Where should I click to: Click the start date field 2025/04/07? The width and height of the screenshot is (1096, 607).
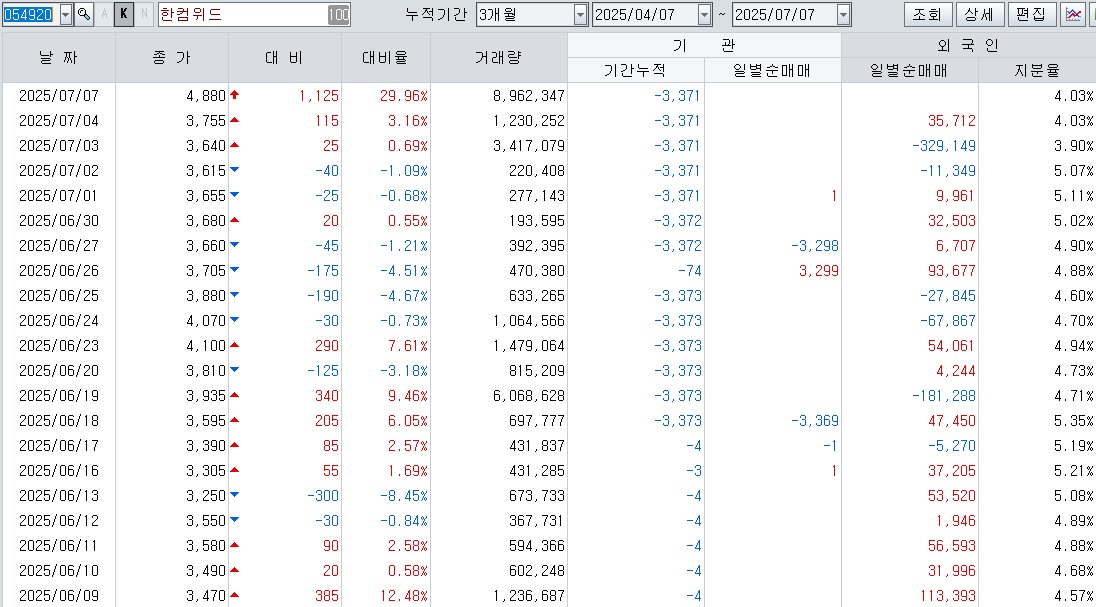pos(644,15)
